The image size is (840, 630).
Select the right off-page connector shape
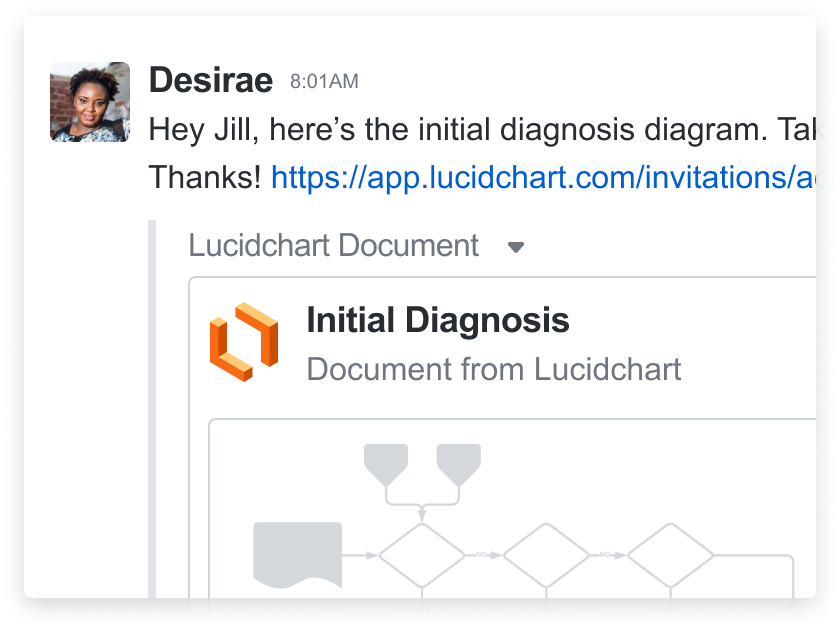459,465
